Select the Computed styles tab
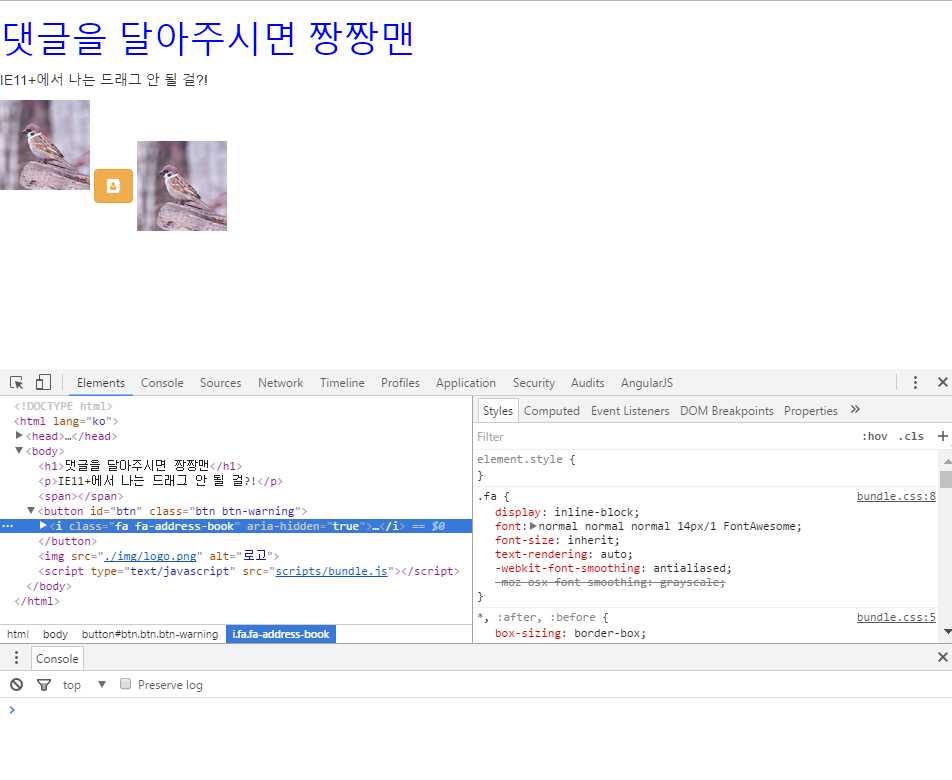 [x=552, y=411]
